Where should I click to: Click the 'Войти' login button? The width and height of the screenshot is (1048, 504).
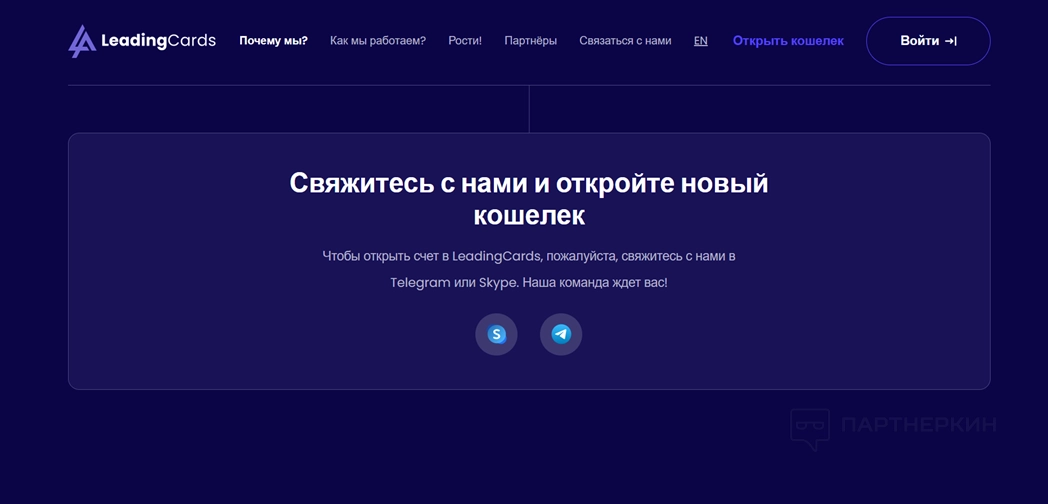pyautogui.click(x=928, y=41)
